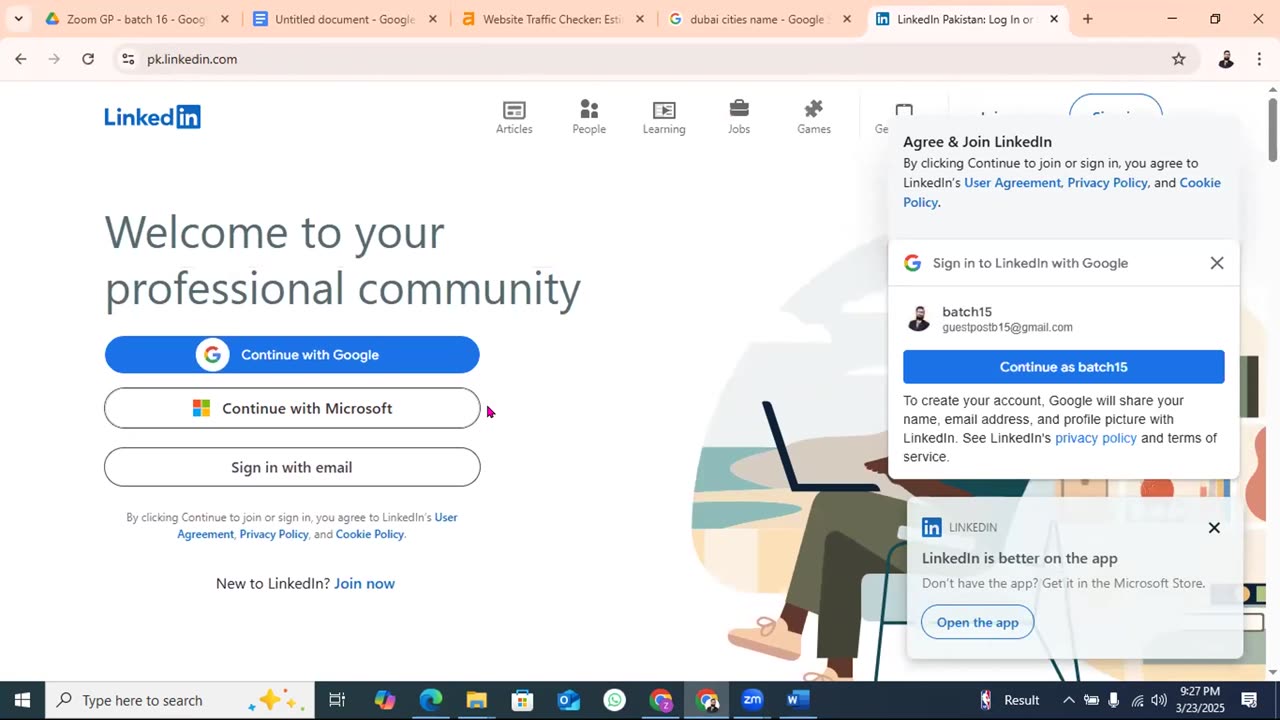
Task: Open User Agreement link below sign-in buttons
Action: pyautogui.click(x=317, y=525)
